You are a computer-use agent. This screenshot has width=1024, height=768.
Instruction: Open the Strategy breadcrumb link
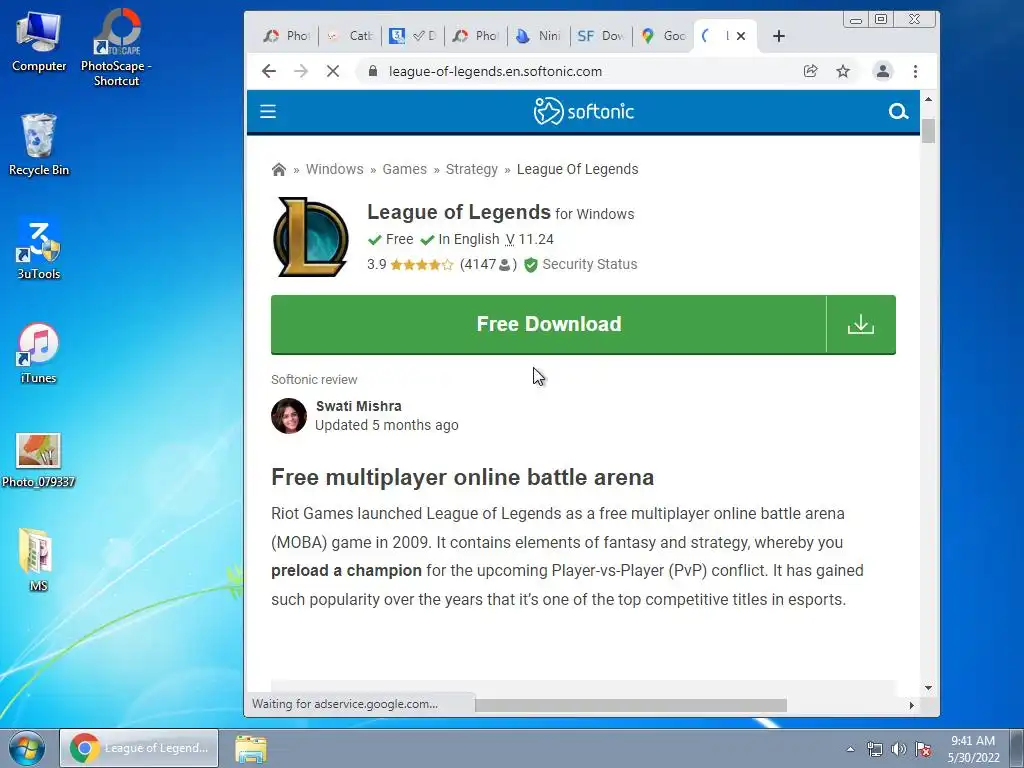pyautogui.click(x=472, y=170)
